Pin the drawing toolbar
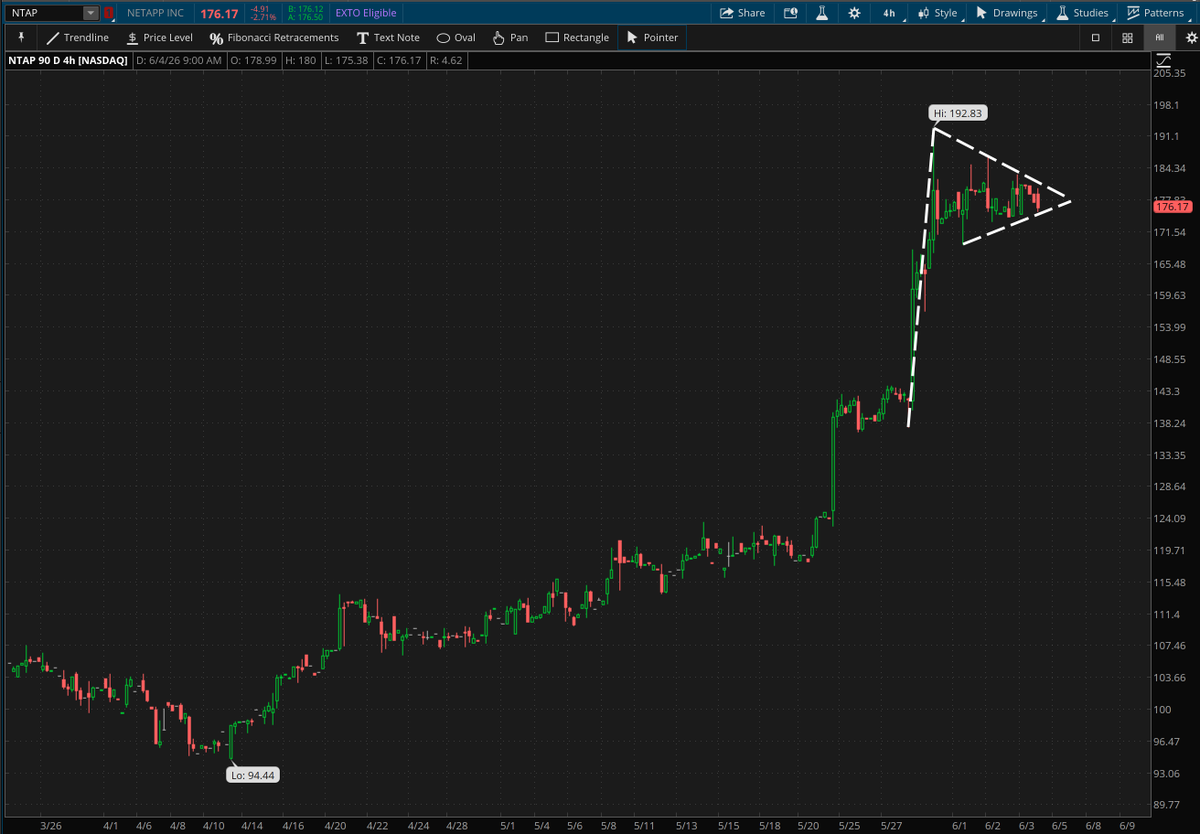This screenshot has height=834, width=1200. click(21, 37)
